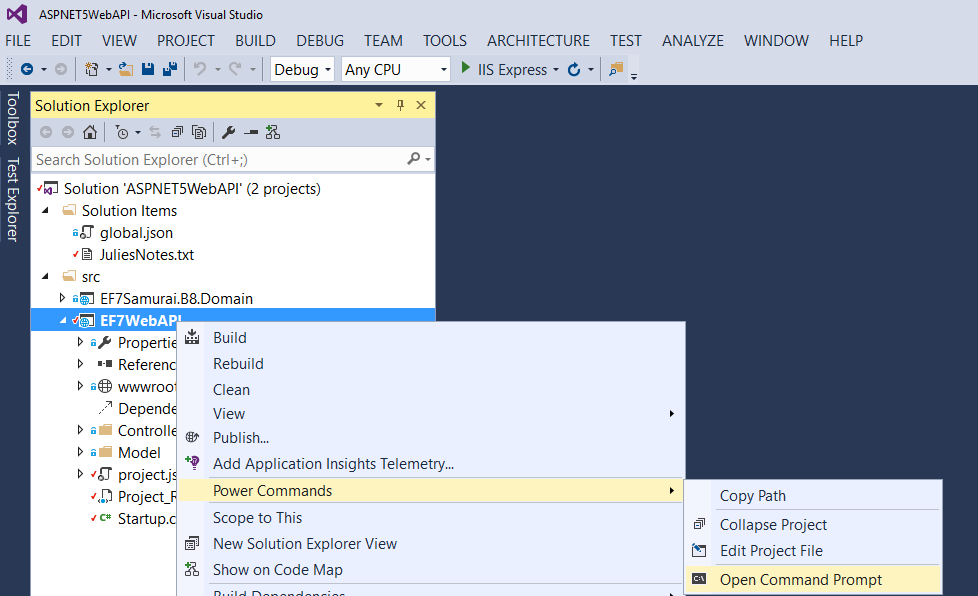Open Properties with the wrench icon
Viewport: 978px width, 596px height.
[x=228, y=132]
